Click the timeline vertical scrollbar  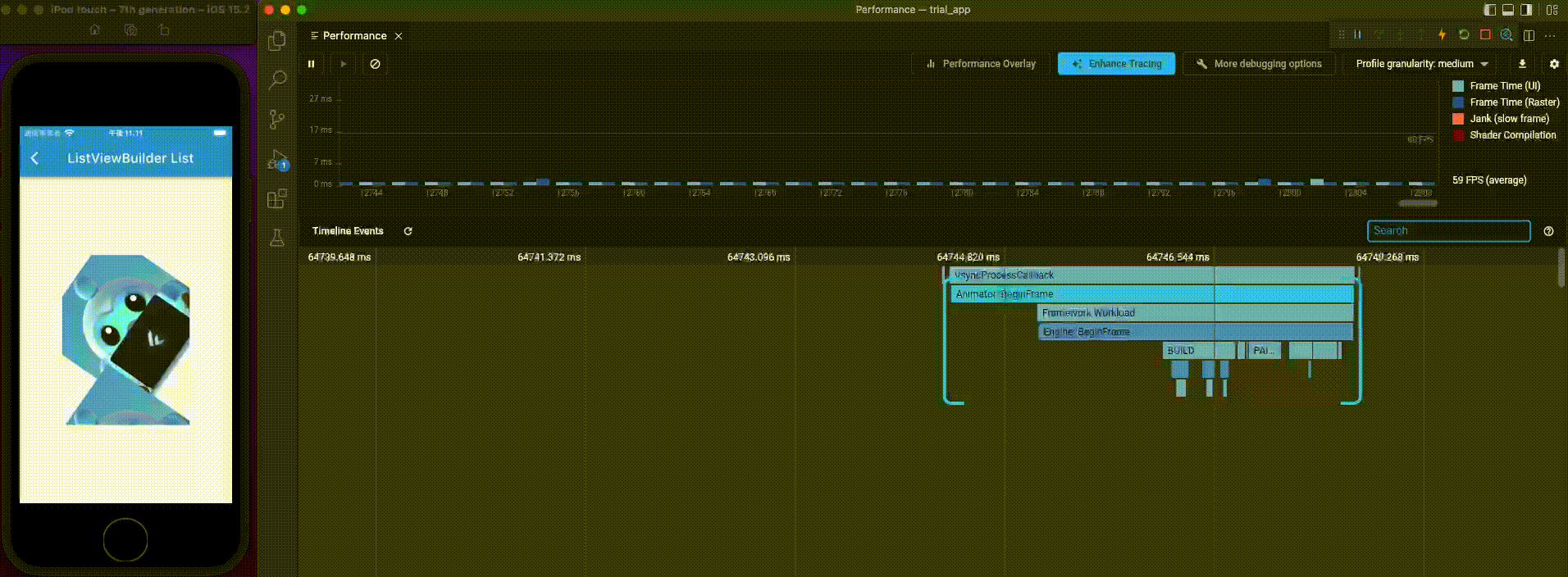tap(1561, 267)
